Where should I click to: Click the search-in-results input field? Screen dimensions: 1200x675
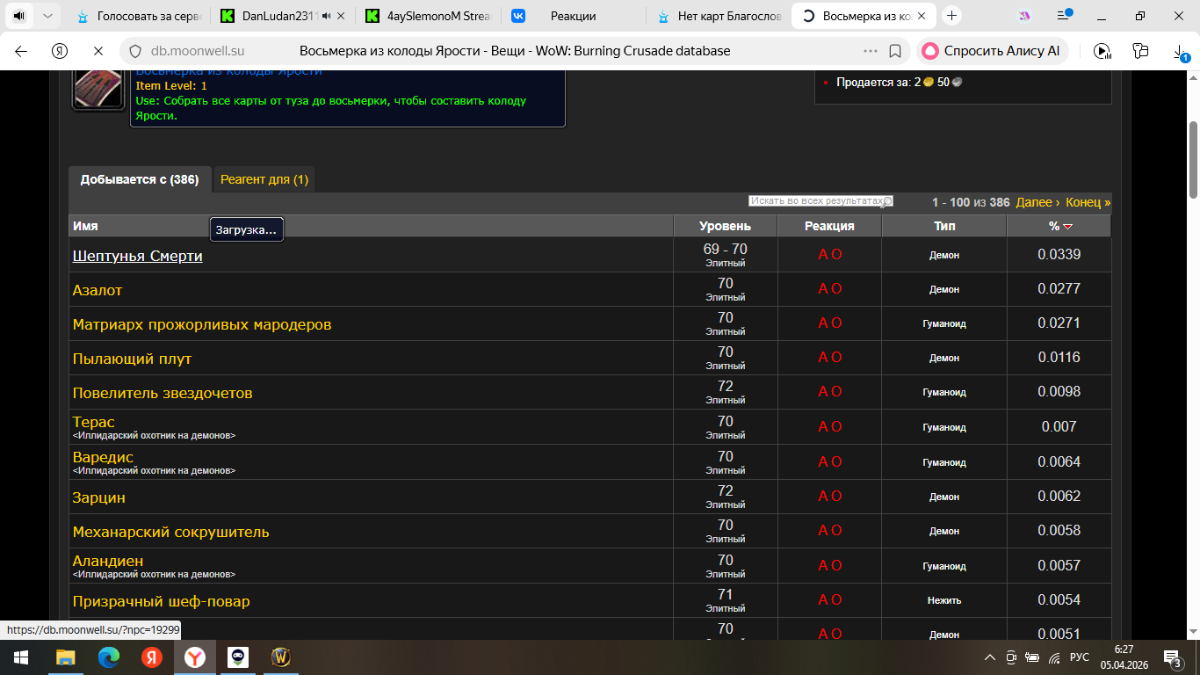819,201
